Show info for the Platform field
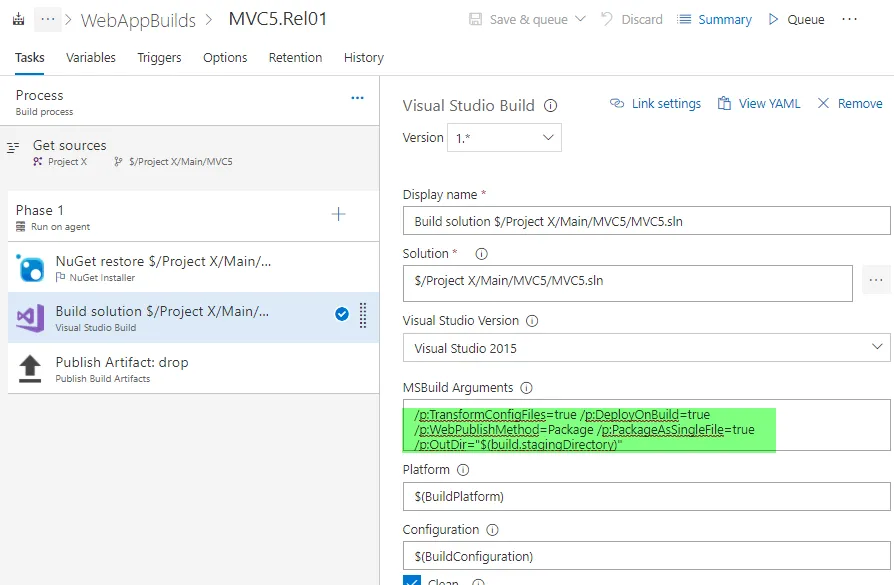Screen dimensions: 894x585 point(463,470)
